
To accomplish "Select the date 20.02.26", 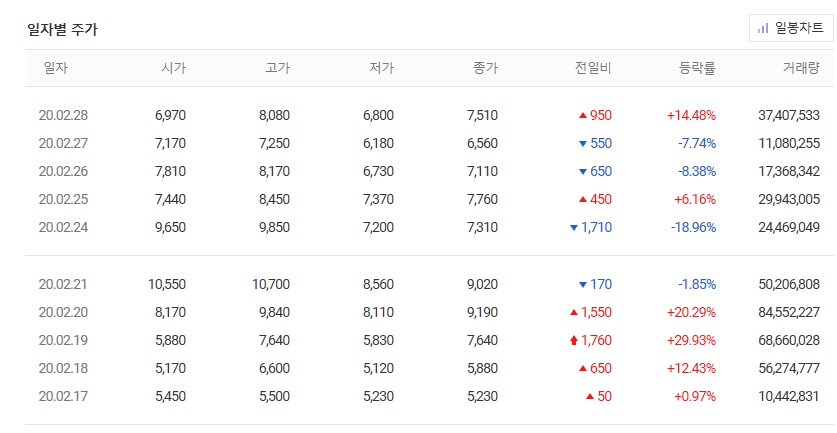I will pyautogui.click(x=63, y=171).
